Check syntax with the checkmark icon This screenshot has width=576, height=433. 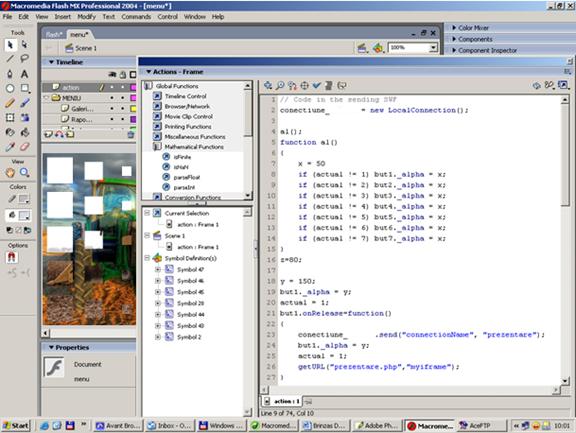(x=316, y=86)
